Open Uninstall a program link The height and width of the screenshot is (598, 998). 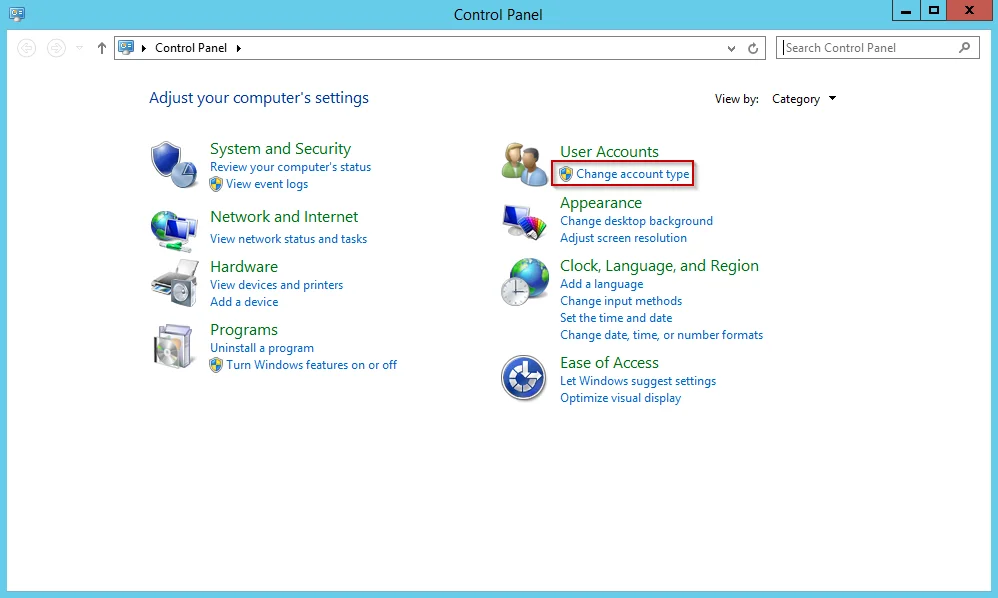click(x=262, y=348)
